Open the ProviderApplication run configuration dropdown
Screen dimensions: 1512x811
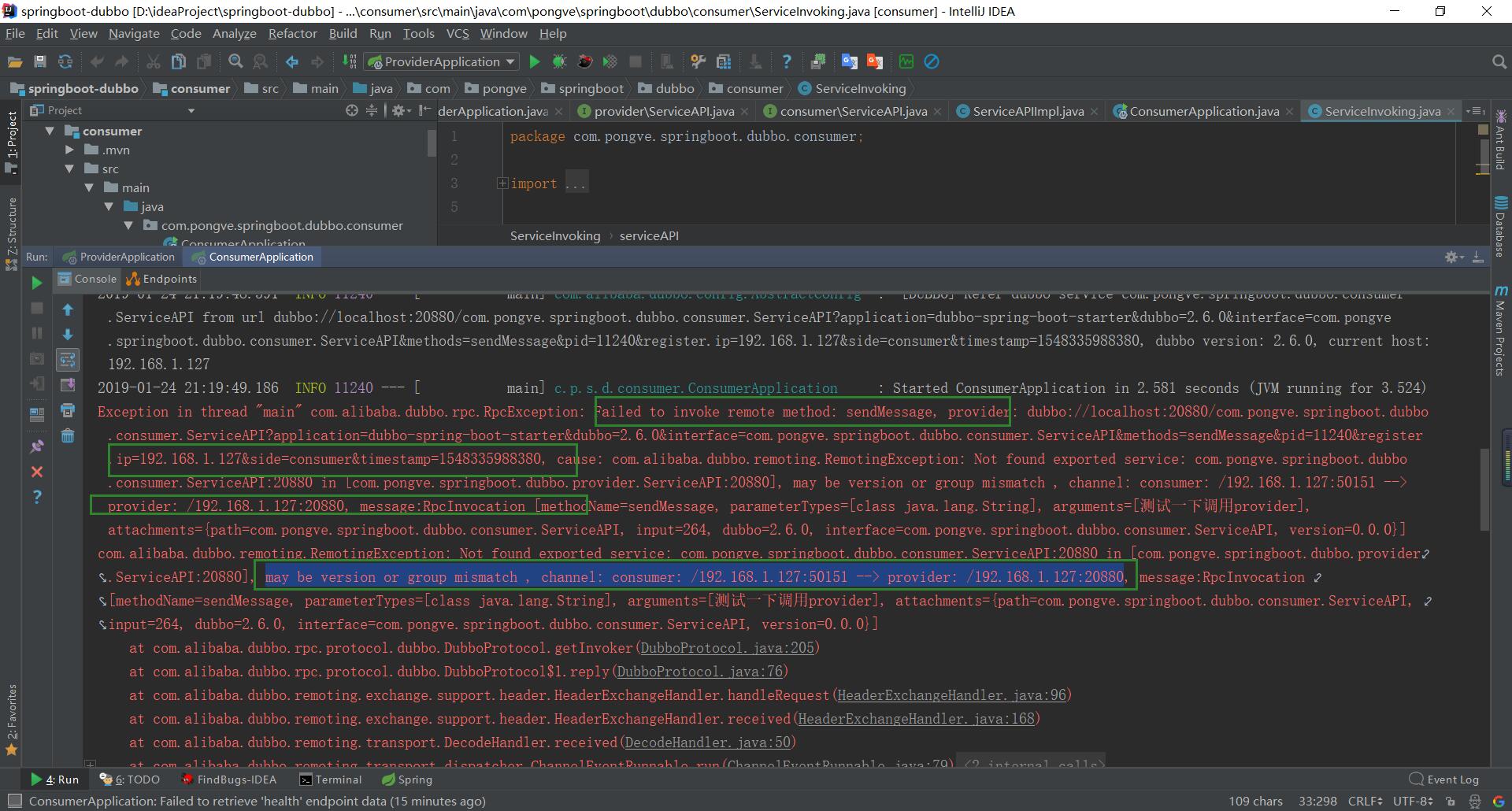click(x=441, y=61)
